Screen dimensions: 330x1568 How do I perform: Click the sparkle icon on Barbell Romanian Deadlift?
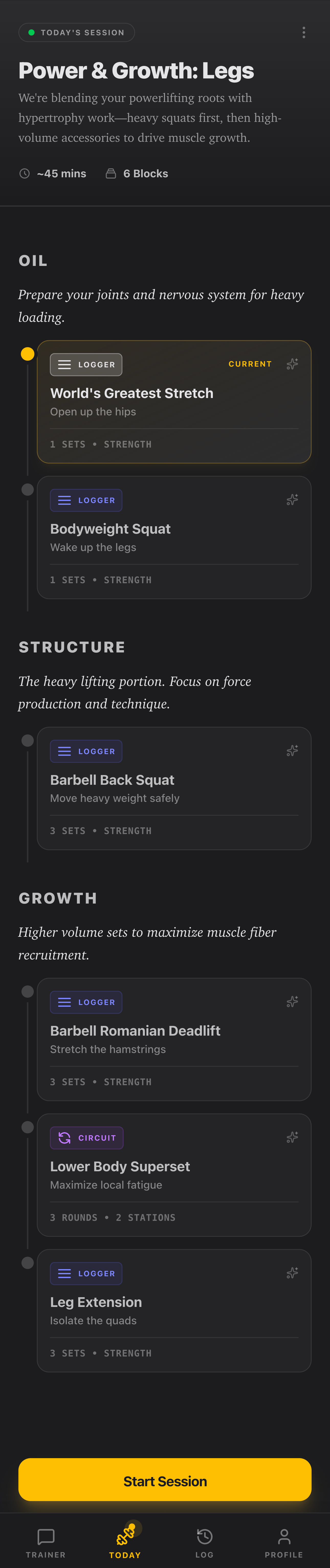pos(292,1001)
